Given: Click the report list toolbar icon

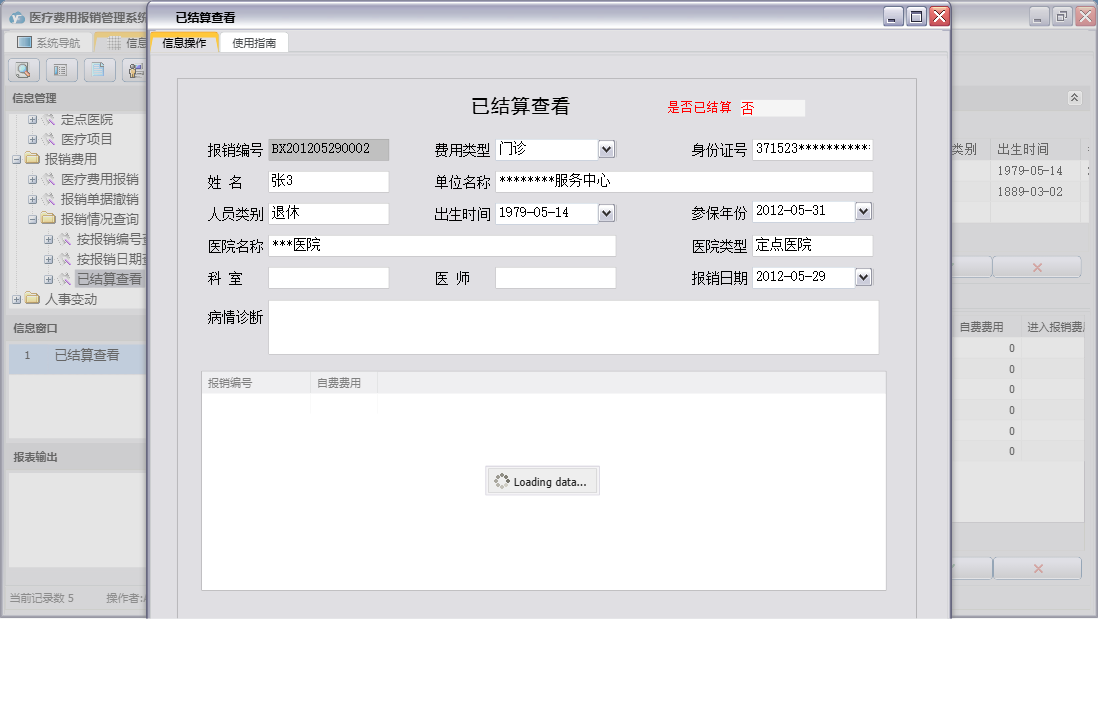Looking at the screenshot, I should (62, 70).
